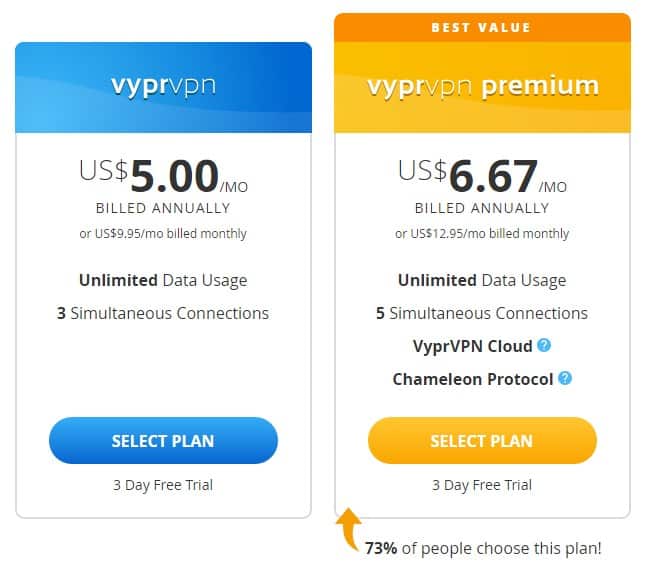645x574 pixels.
Task: Click the BEST VALUE ribbon label
Action: 482,27
